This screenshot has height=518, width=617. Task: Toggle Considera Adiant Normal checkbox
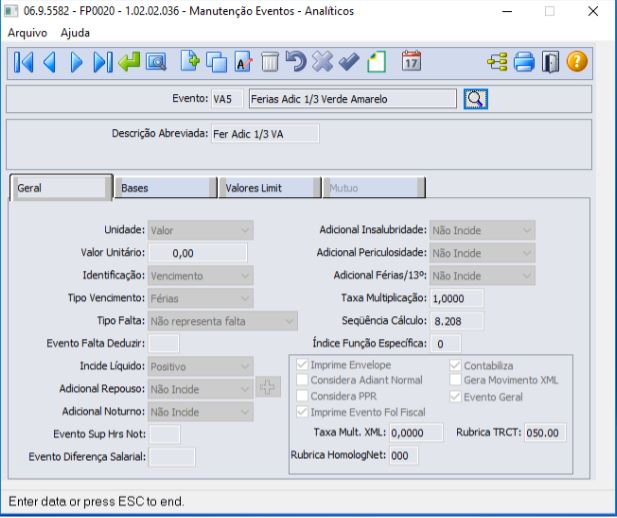[x=302, y=380]
